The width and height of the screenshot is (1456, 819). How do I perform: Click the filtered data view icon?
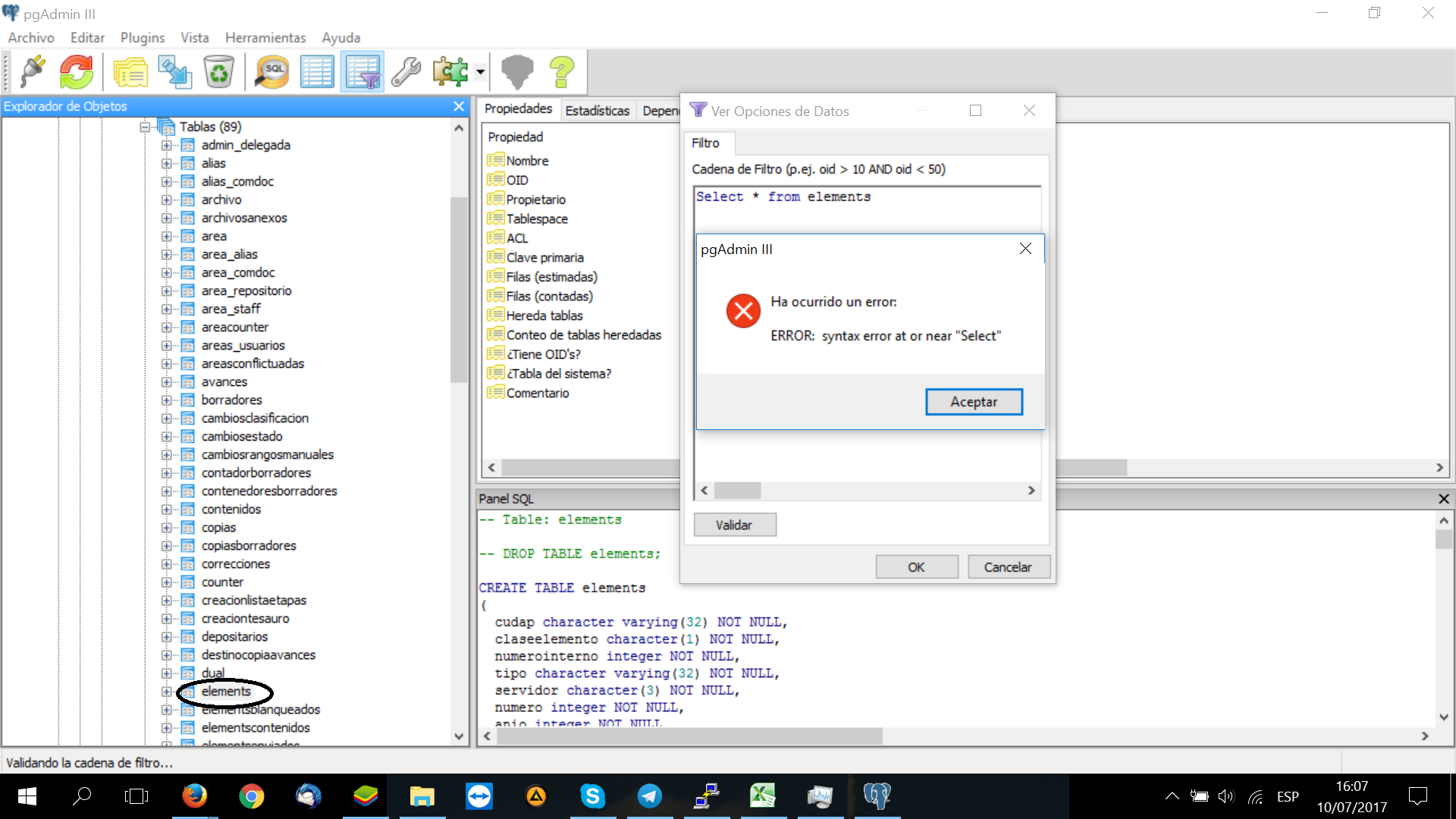(362, 72)
